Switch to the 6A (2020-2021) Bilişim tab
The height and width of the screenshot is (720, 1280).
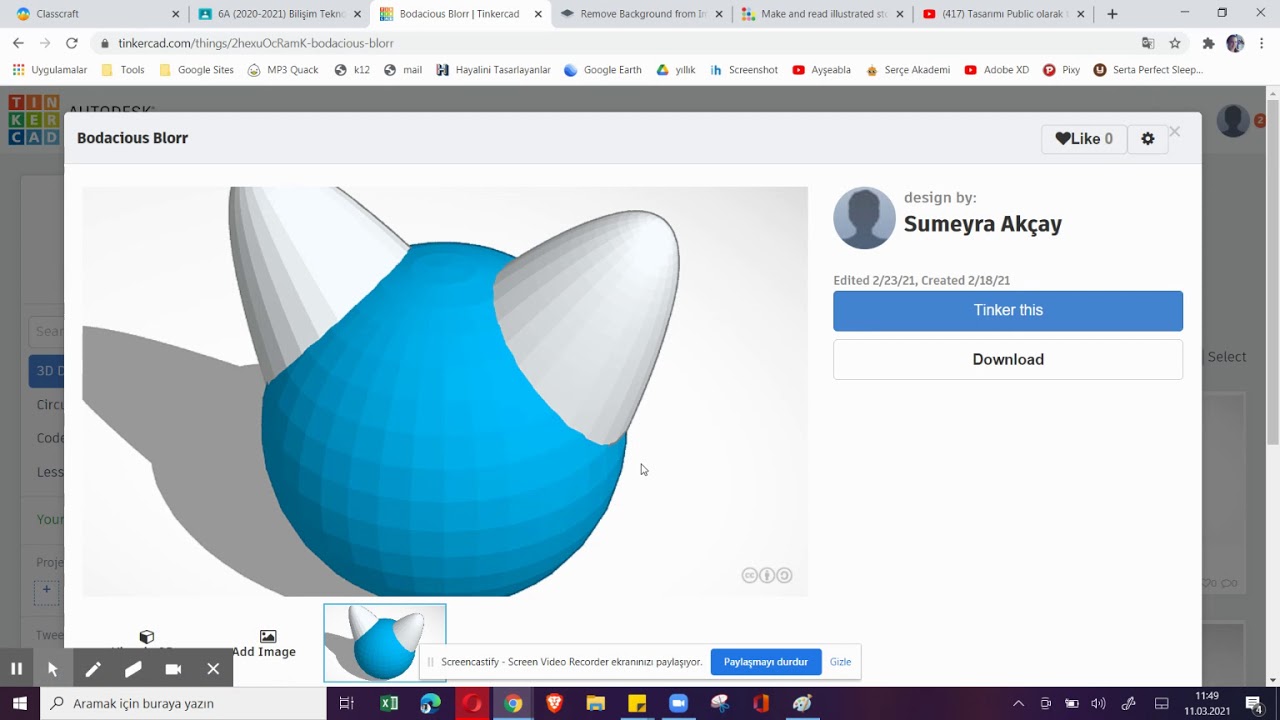click(279, 14)
